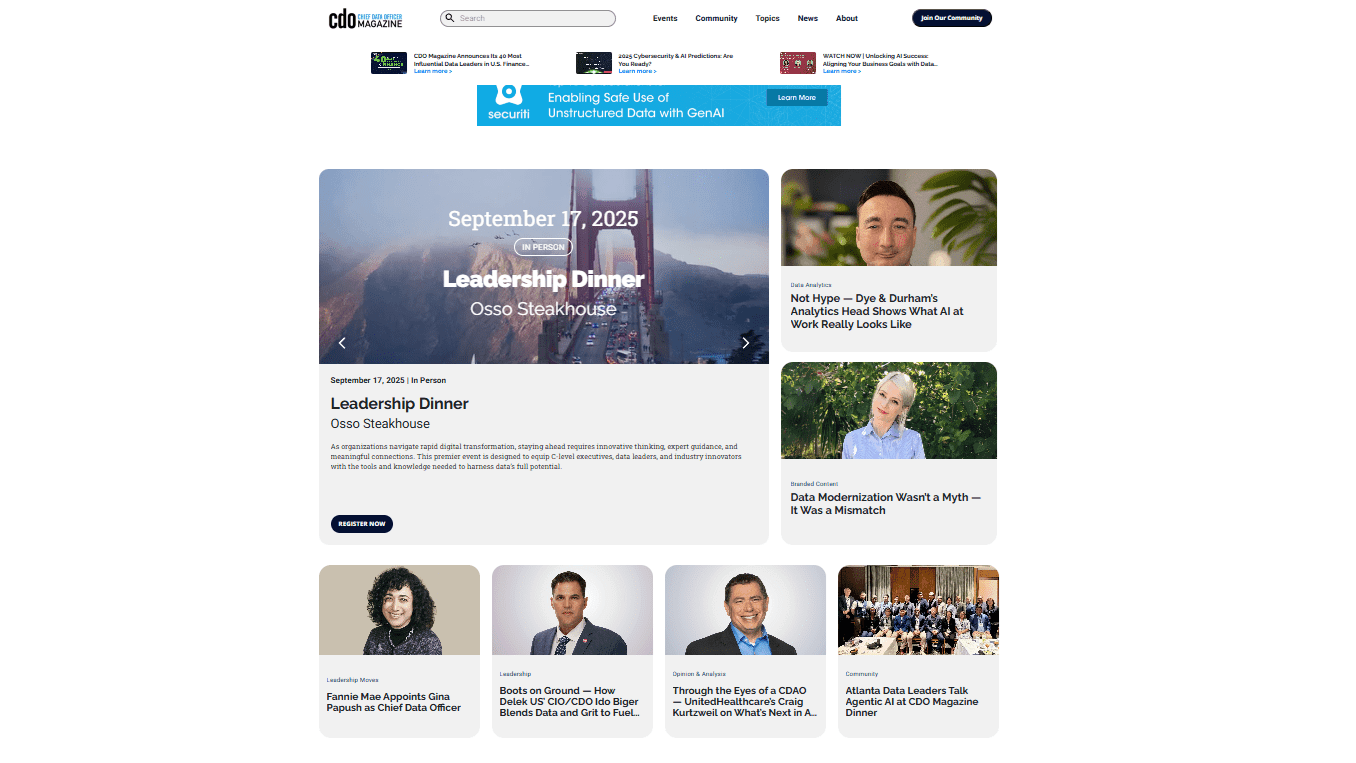Open the Data Modernization Wasn't a Myth article

[x=886, y=503]
